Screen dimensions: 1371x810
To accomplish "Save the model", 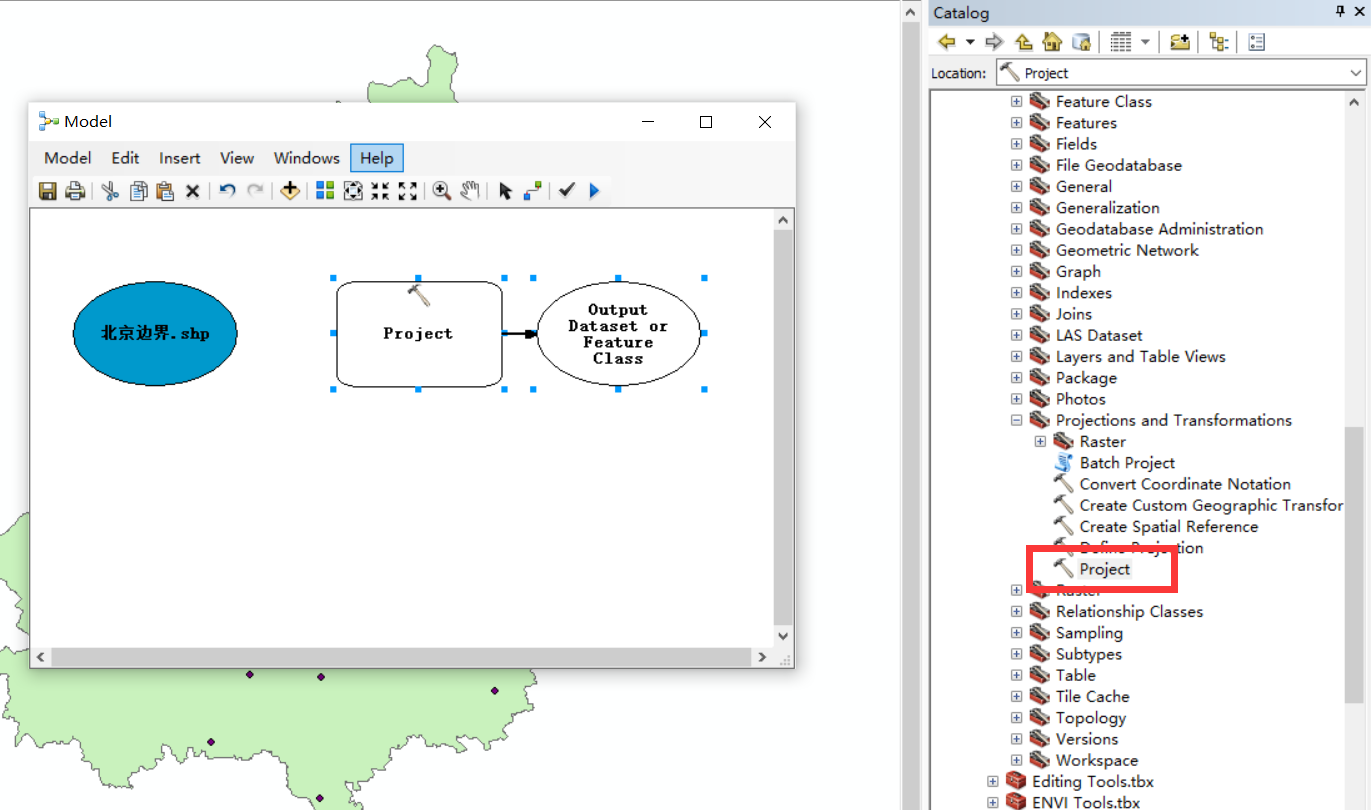I will pos(47,190).
